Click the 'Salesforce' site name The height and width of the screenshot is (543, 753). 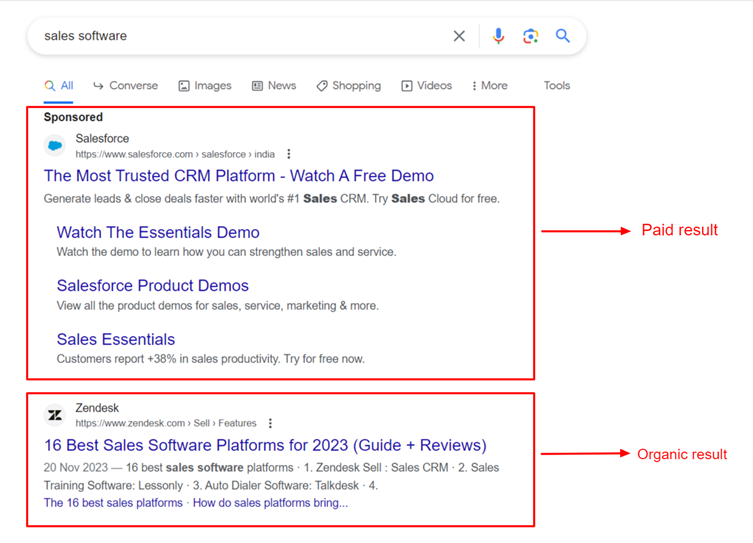pos(102,139)
